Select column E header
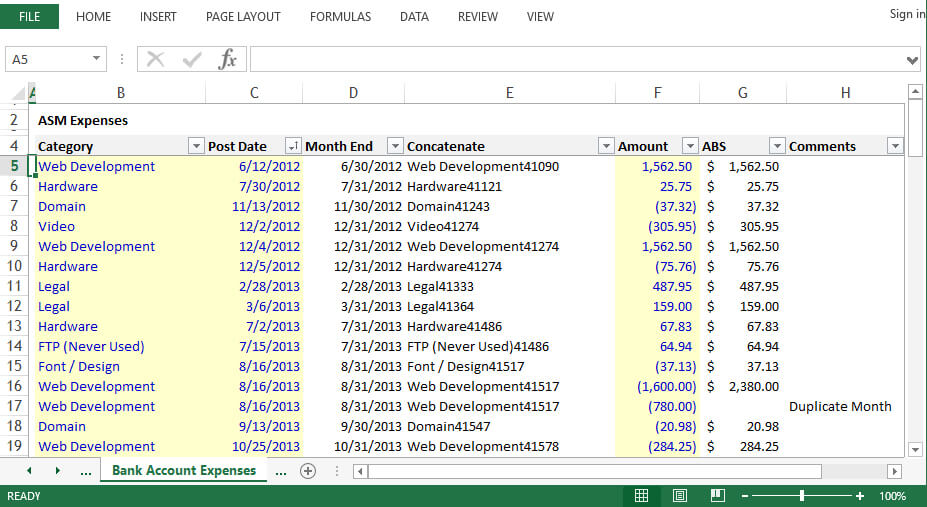 pyautogui.click(x=510, y=93)
